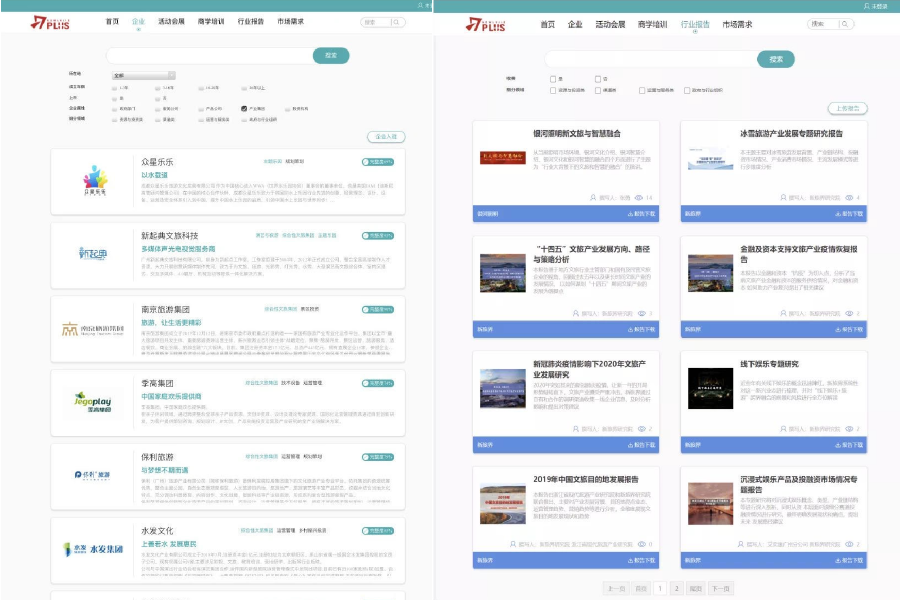The height and width of the screenshot is (600, 900).
Task: Click the 保利旅游 company logo
Action: [92, 475]
